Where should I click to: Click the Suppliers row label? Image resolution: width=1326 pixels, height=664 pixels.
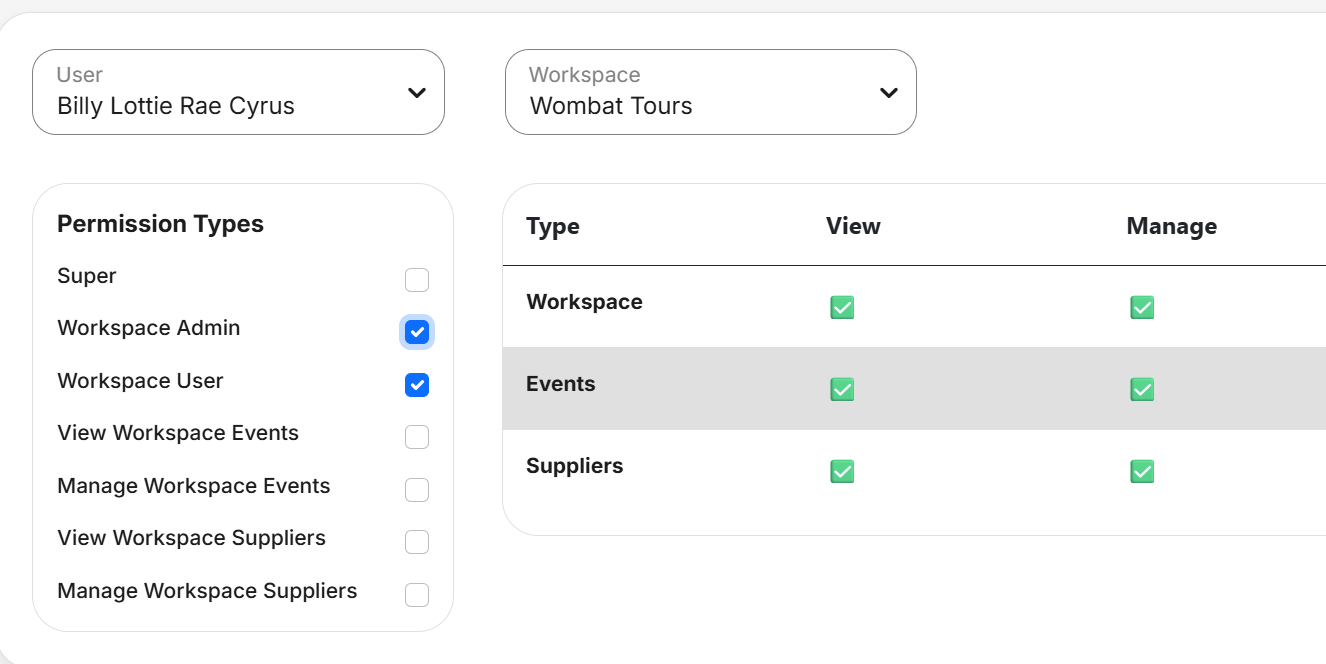575,466
